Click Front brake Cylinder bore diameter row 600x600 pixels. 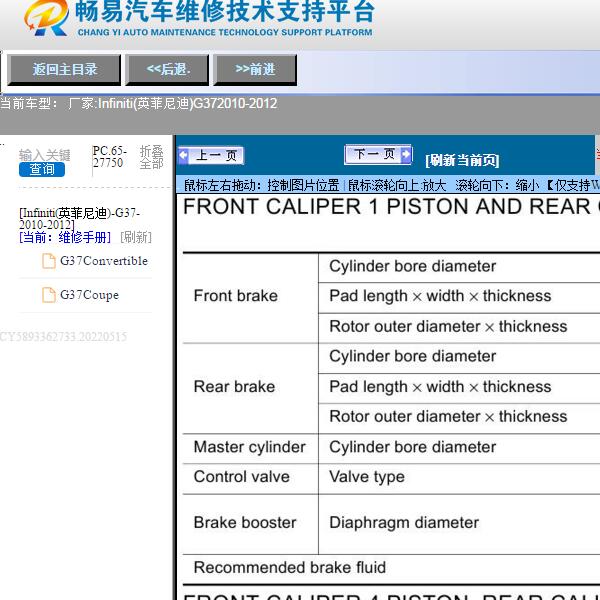point(459,267)
